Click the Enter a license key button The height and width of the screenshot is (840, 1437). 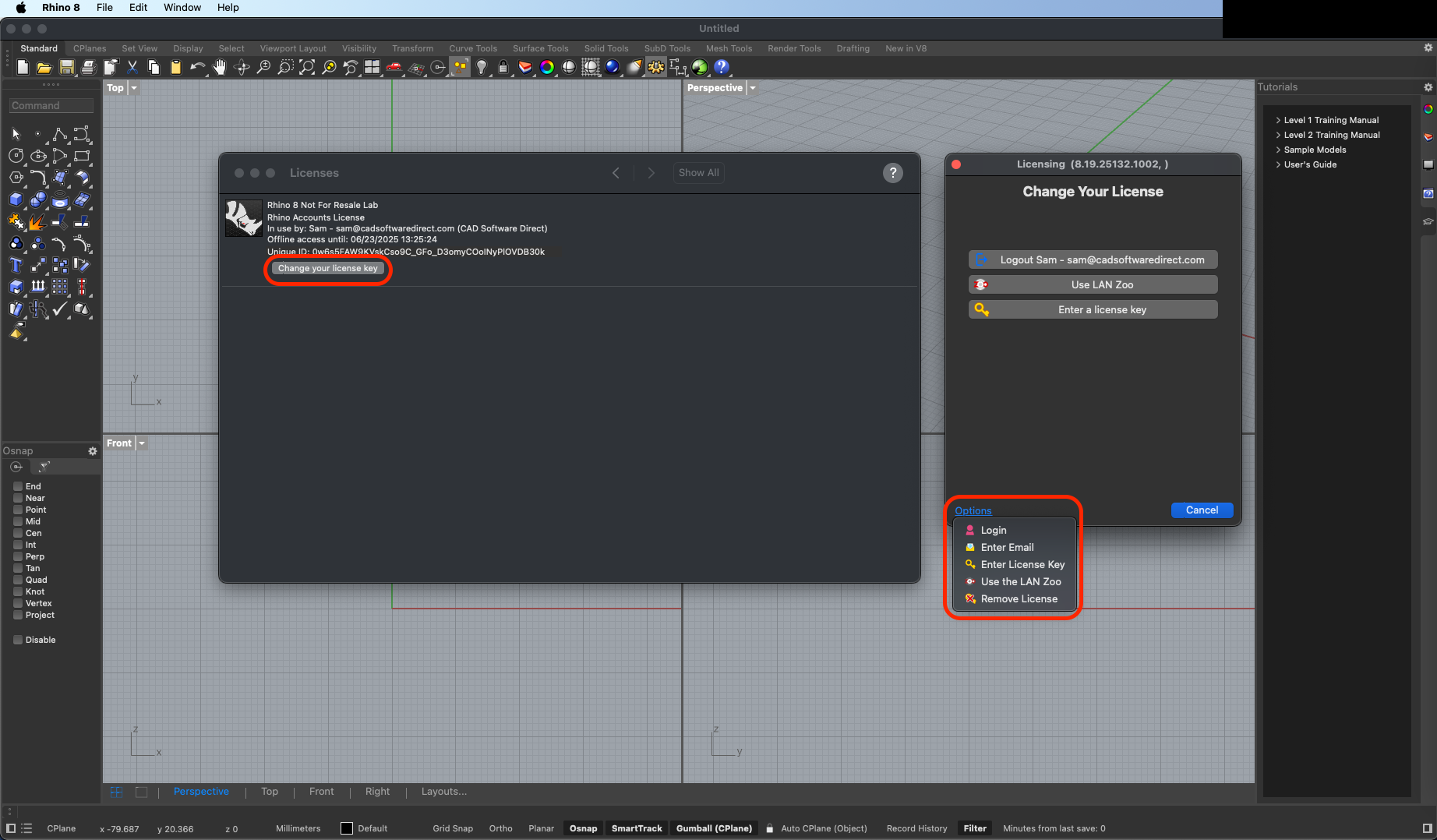click(1093, 309)
